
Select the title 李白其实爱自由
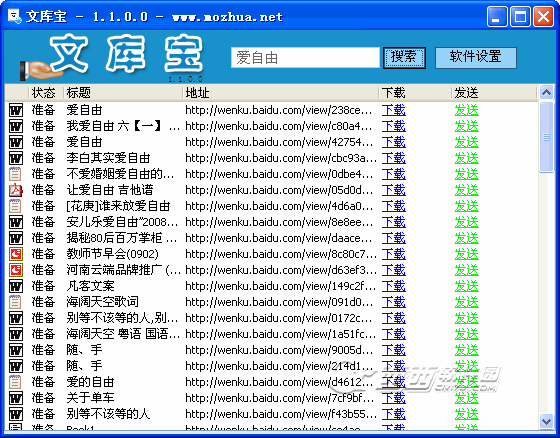108,158
